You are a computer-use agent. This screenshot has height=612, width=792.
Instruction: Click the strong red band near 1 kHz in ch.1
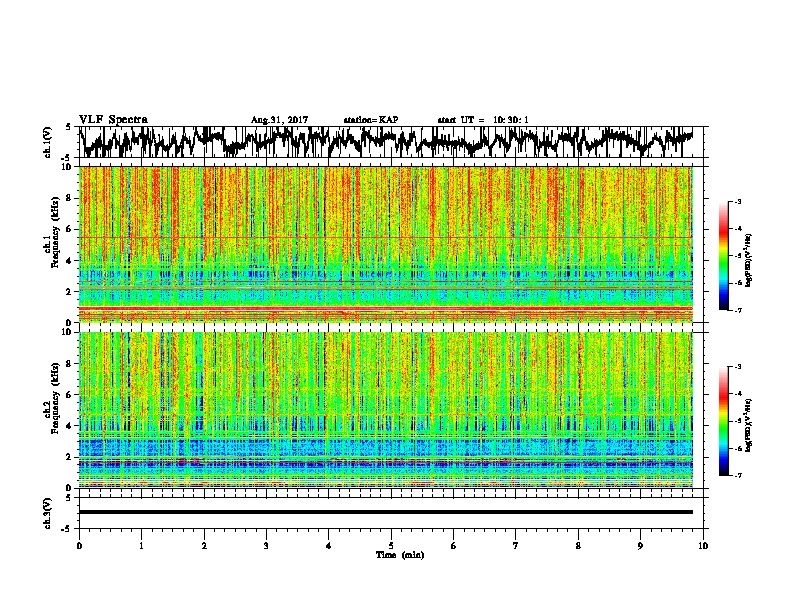pyautogui.click(x=385, y=308)
